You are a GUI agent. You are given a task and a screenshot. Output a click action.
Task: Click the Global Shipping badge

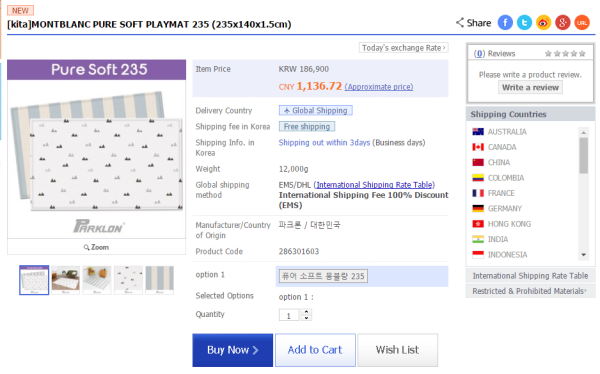(x=316, y=110)
